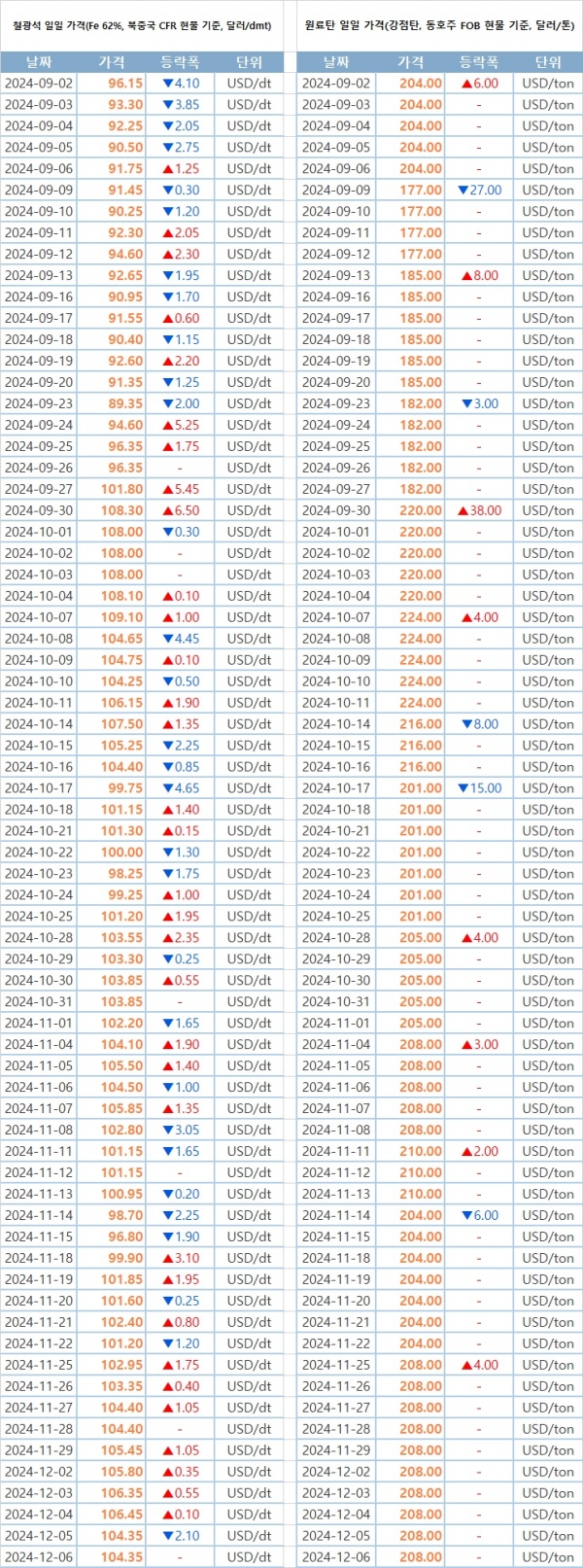Screen dimensions: 583x1568
Task: Select the blue down arrow 4.45 change cell
Action: coord(180,639)
